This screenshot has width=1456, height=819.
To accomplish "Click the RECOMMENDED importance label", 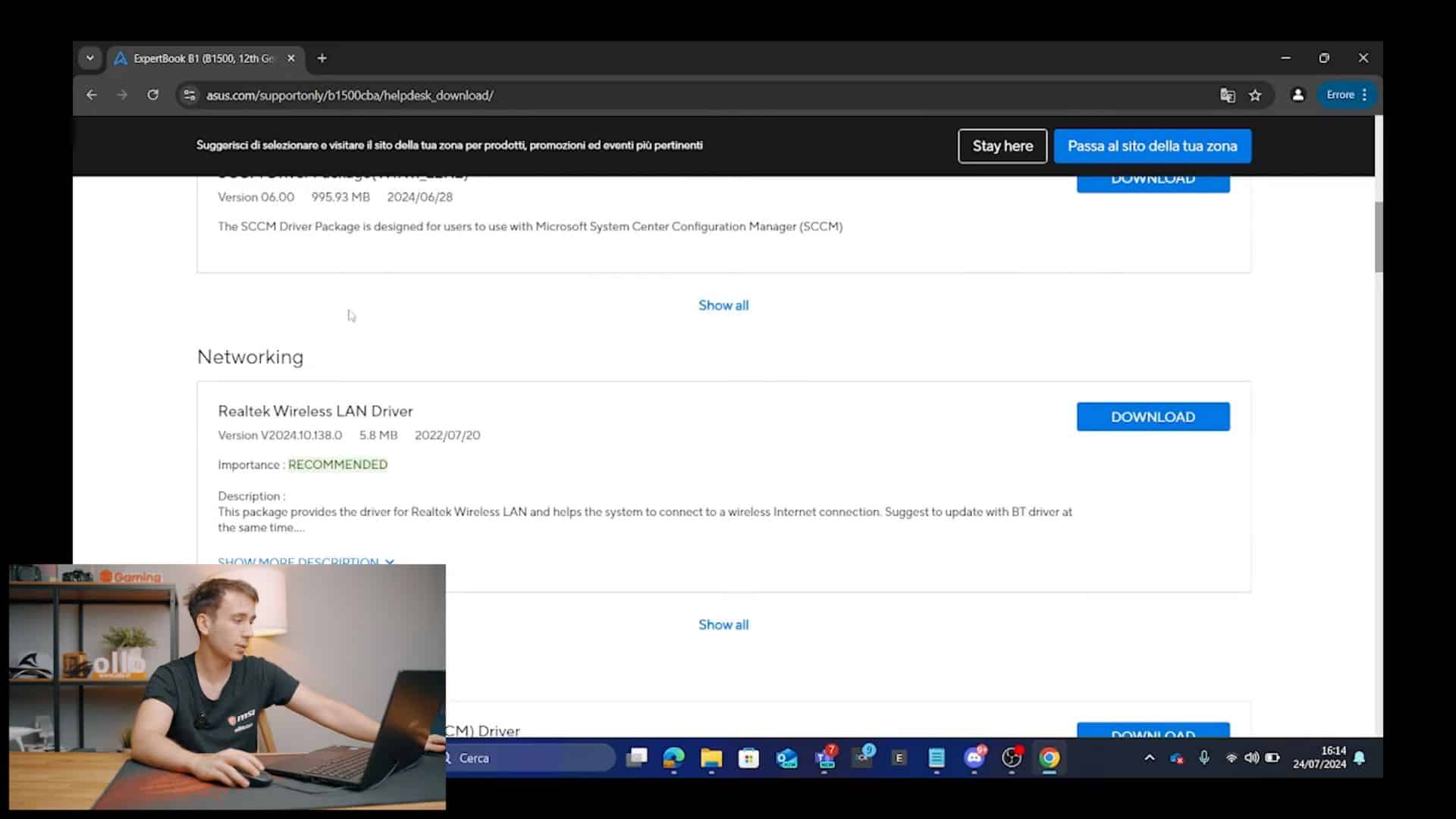I will 337,464.
